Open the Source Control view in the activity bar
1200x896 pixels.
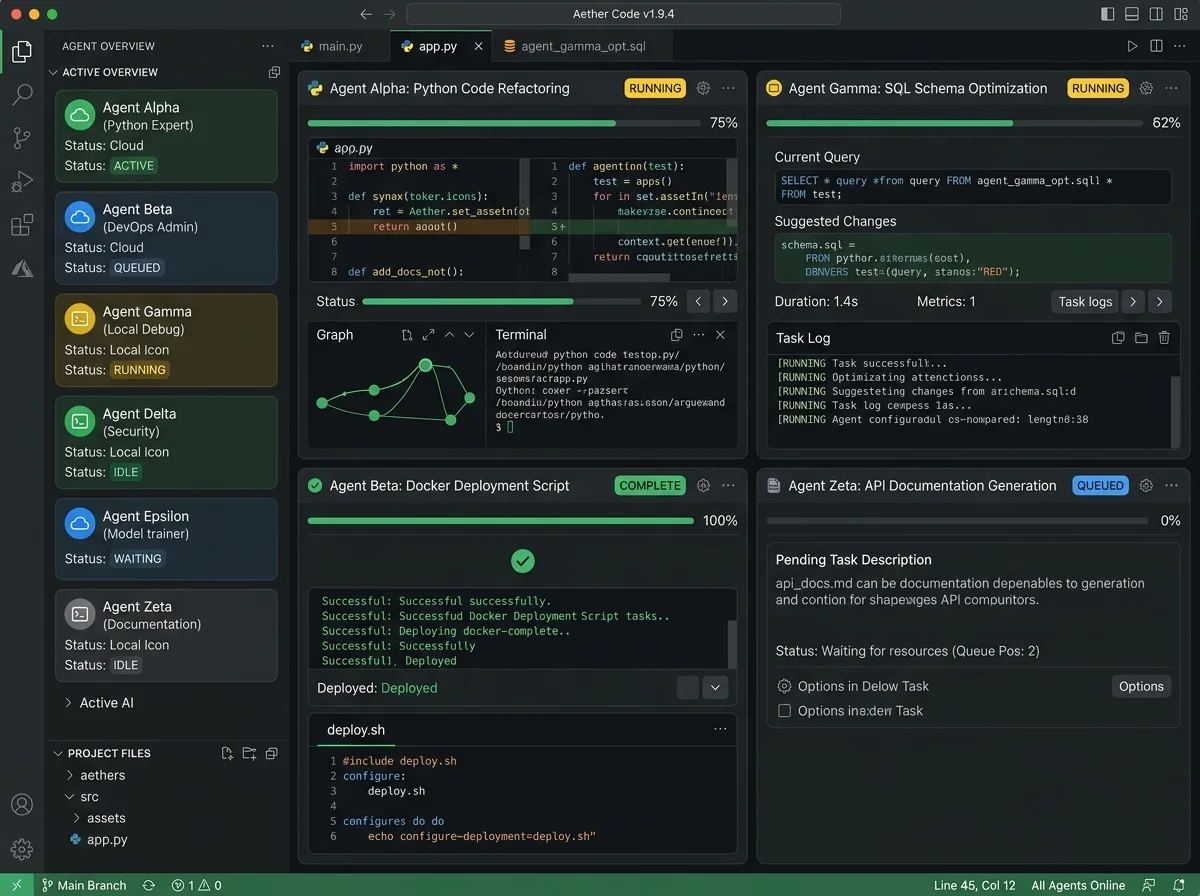click(x=22, y=138)
